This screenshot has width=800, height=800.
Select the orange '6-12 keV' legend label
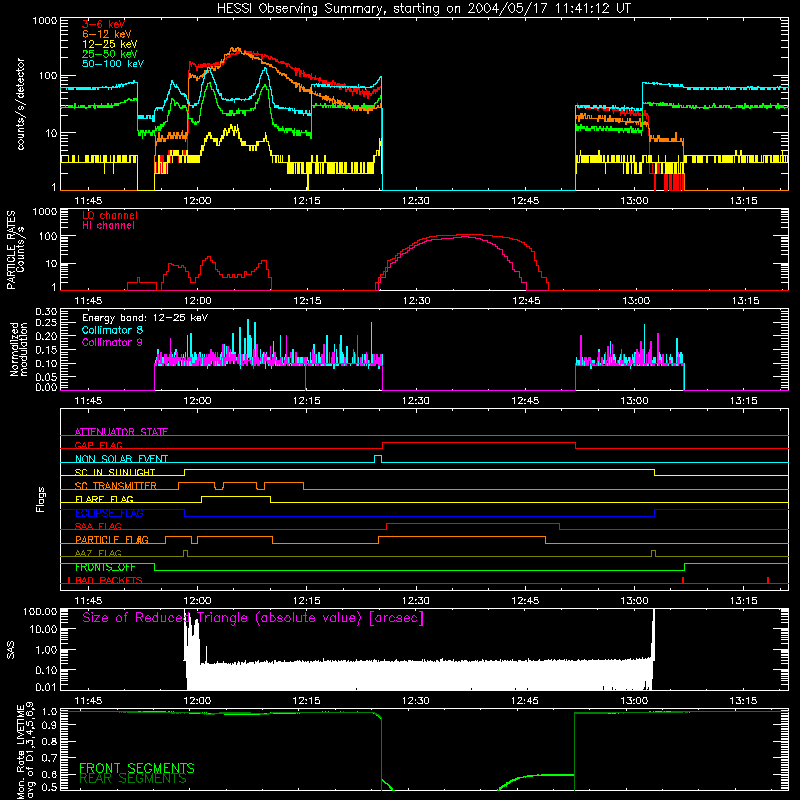click(107, 34)
